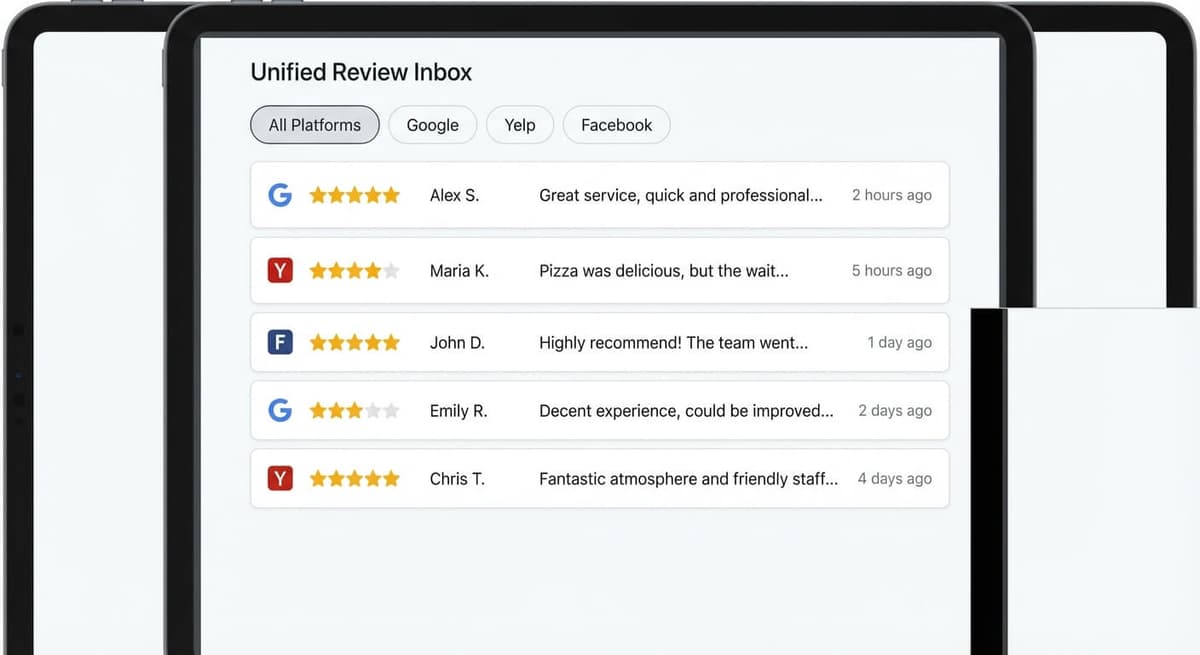Click the Yelp icon beside Maria K.'s review
1200x655 pixels.
[279, 270]
